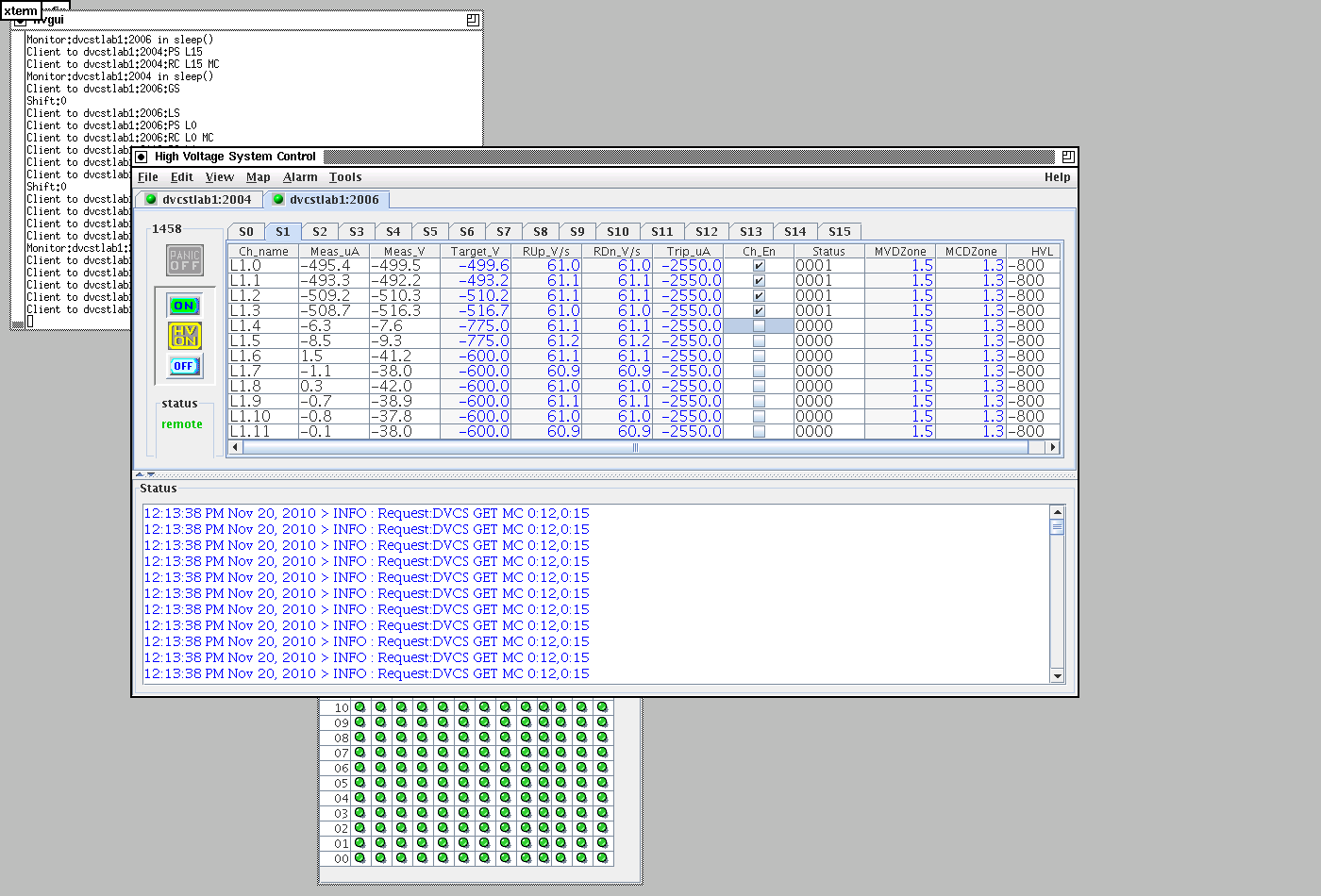
Task: Click the first green LED in row 10 of the map window
Action: point(360,706)
